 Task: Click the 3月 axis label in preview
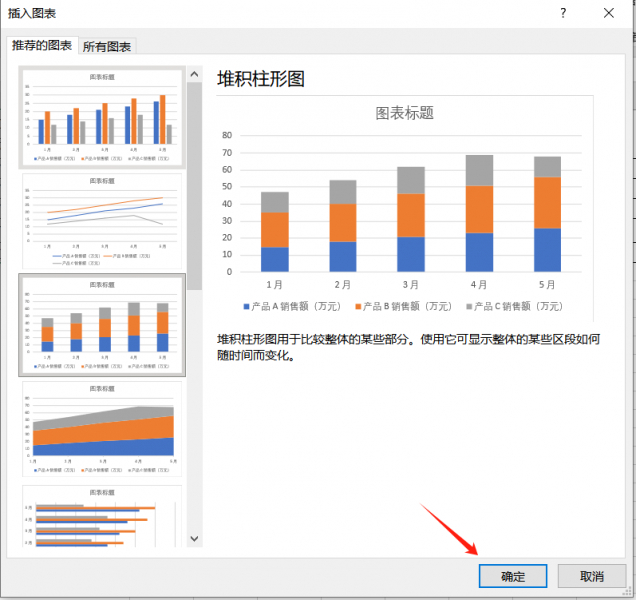410,285
